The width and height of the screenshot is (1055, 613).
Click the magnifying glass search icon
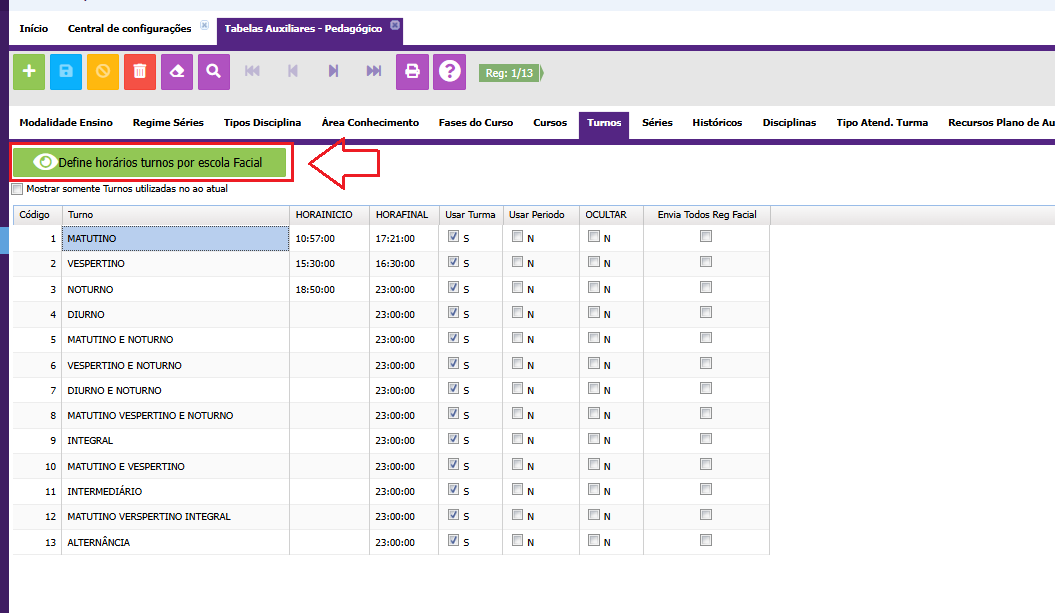(214, 71)
